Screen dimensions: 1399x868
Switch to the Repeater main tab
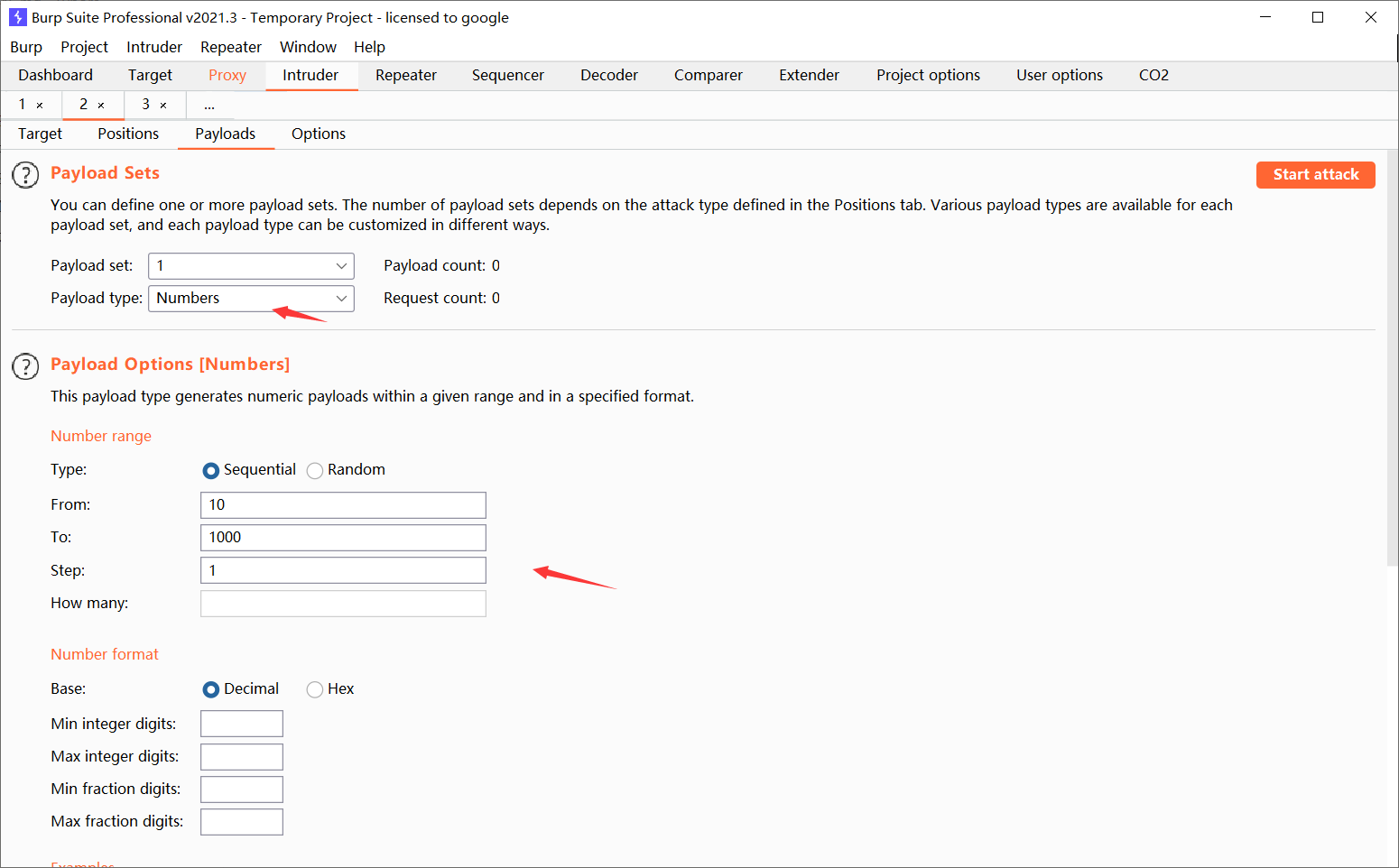click(406, 75)
